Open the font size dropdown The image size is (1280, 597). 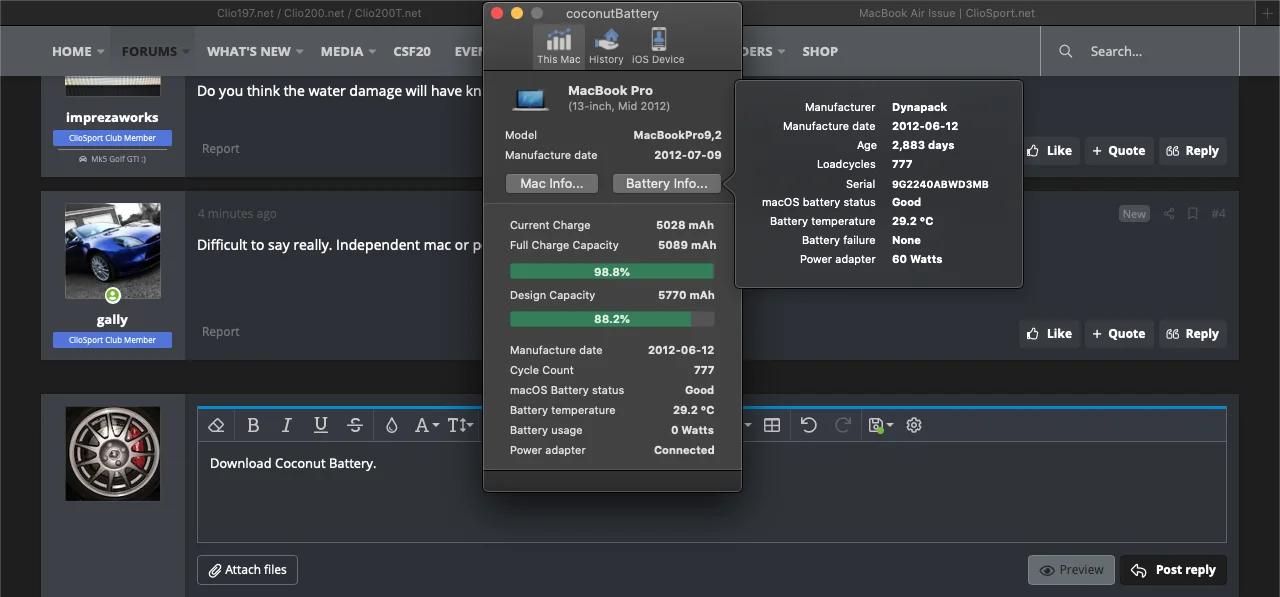click(460, 425)
